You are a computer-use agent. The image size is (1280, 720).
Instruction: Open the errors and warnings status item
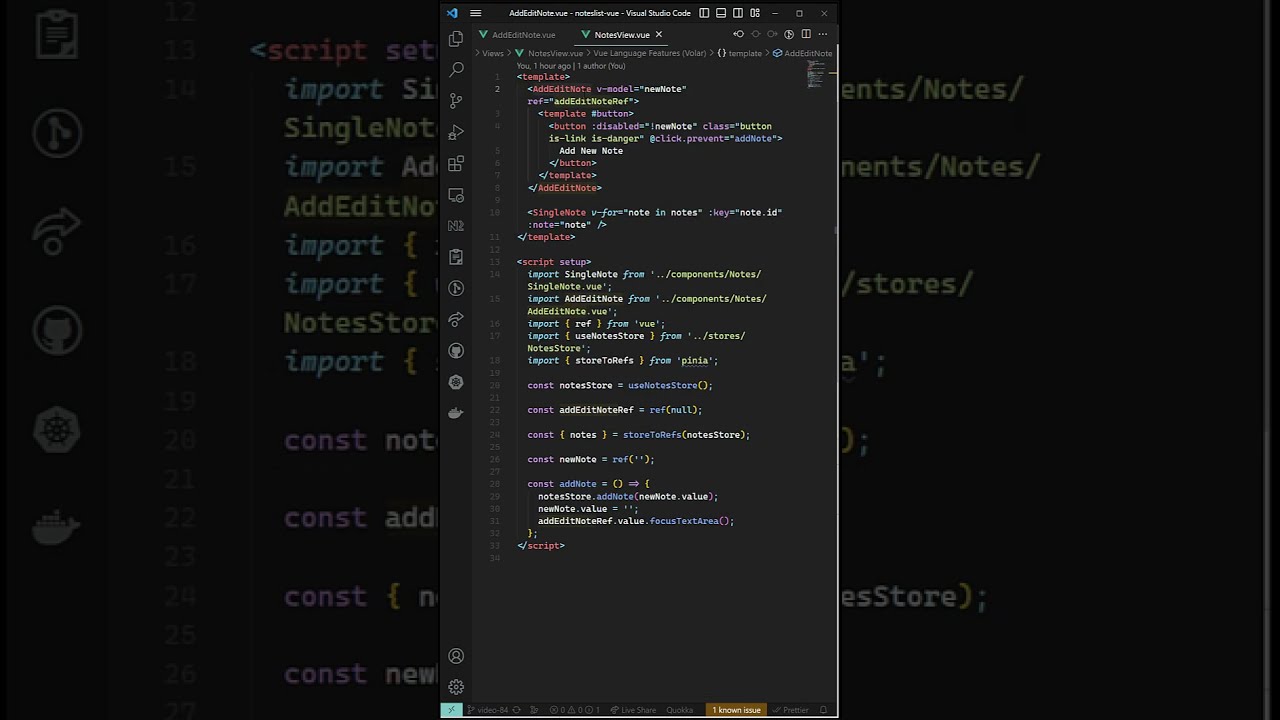[575, 710]
